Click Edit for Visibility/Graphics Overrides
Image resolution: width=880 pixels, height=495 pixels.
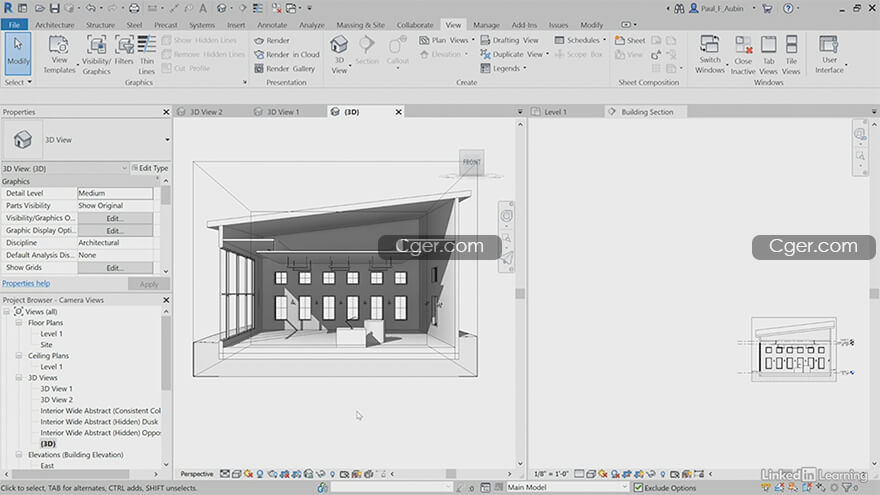[x=115, y=218]
